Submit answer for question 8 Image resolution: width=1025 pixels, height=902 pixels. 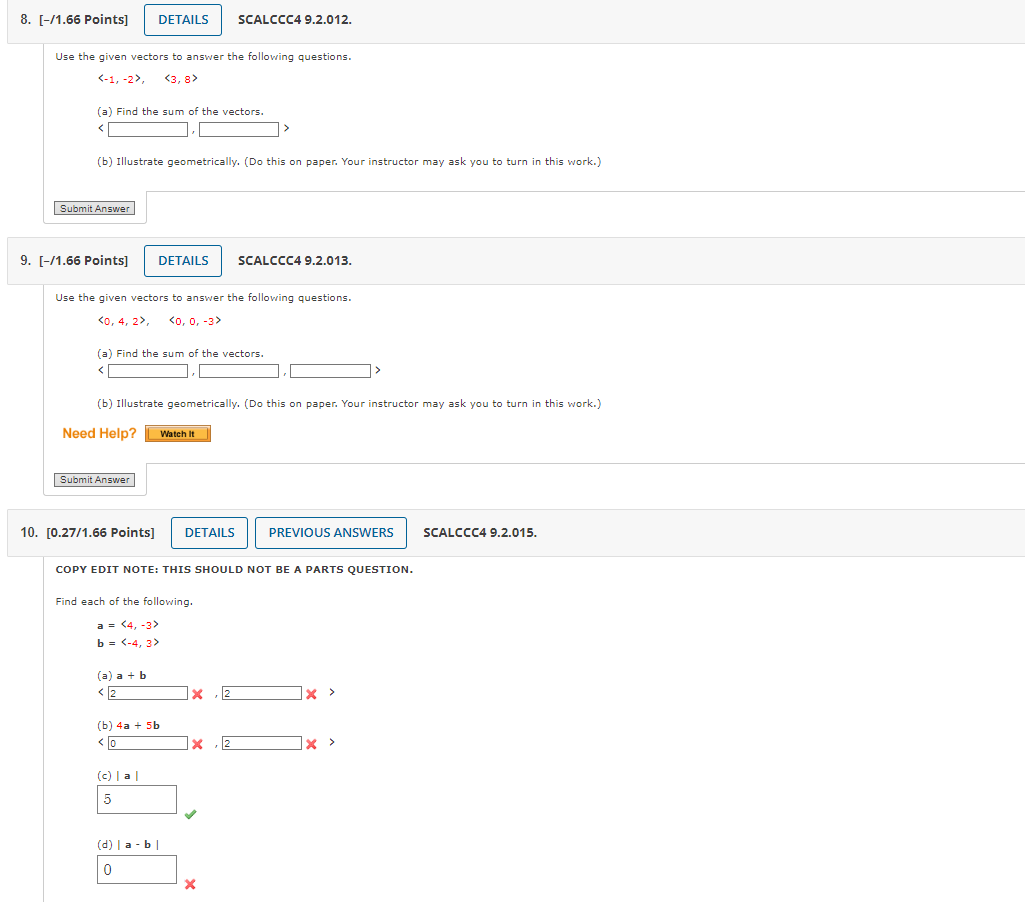(x=94, y=209)
